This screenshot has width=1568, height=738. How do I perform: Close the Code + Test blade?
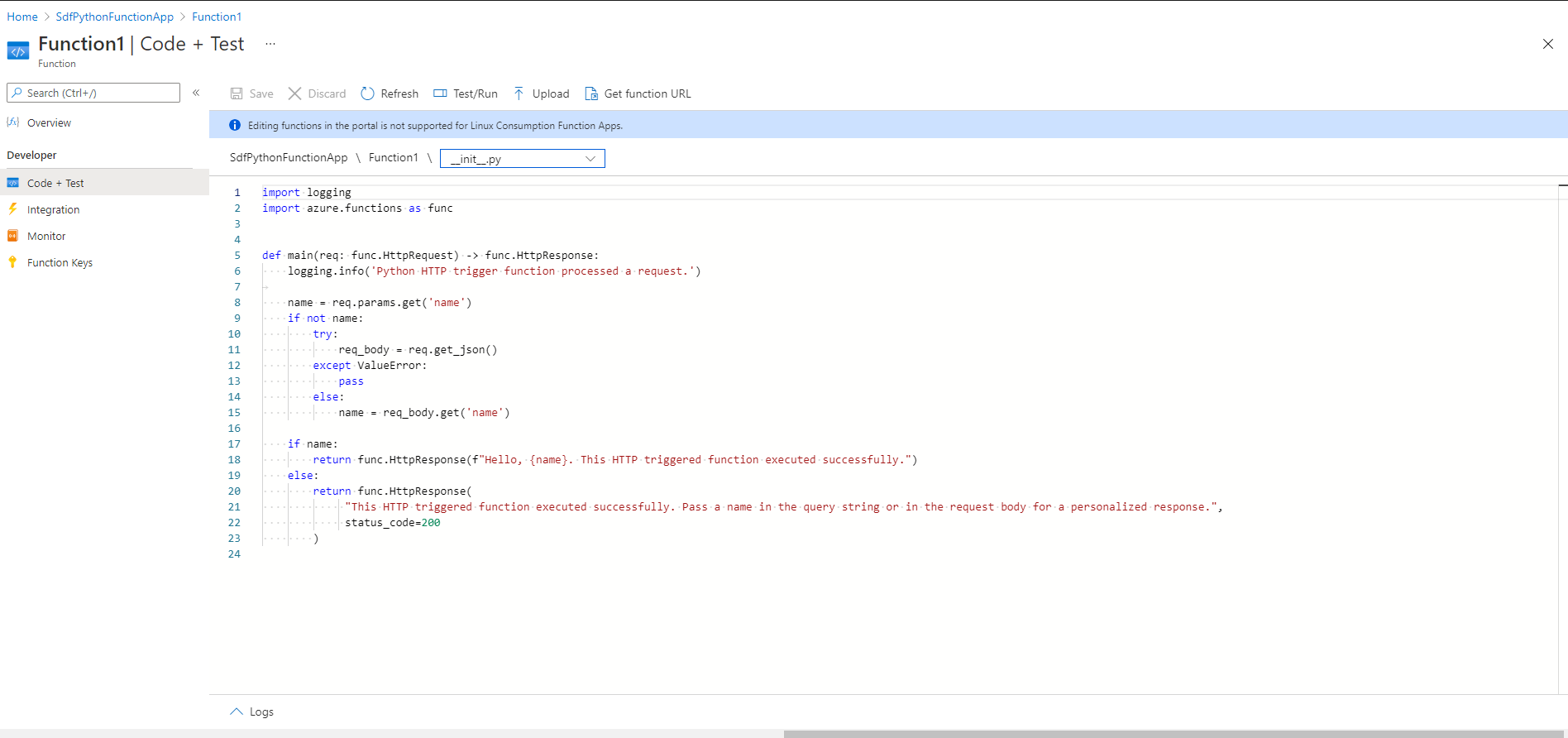1548,44
